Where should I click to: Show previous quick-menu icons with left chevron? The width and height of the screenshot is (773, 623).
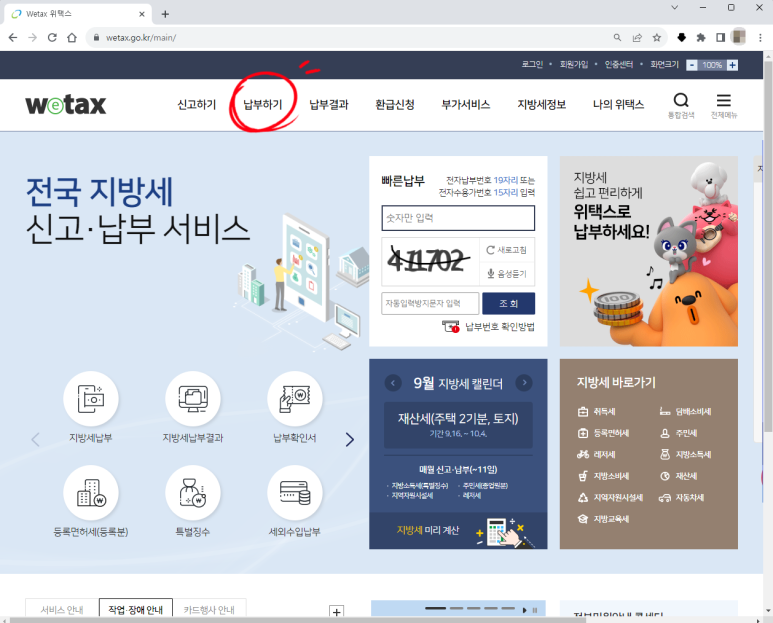click(35, 439)
